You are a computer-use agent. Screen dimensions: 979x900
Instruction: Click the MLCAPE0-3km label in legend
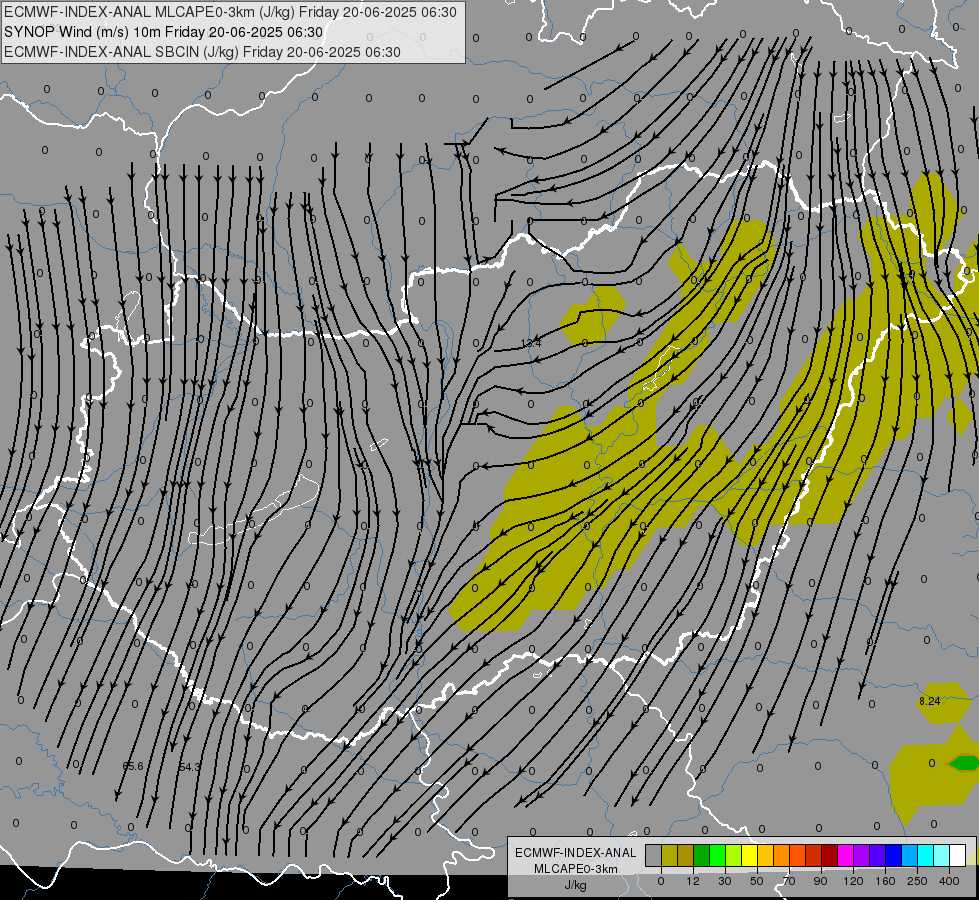[x=576, y=869]
